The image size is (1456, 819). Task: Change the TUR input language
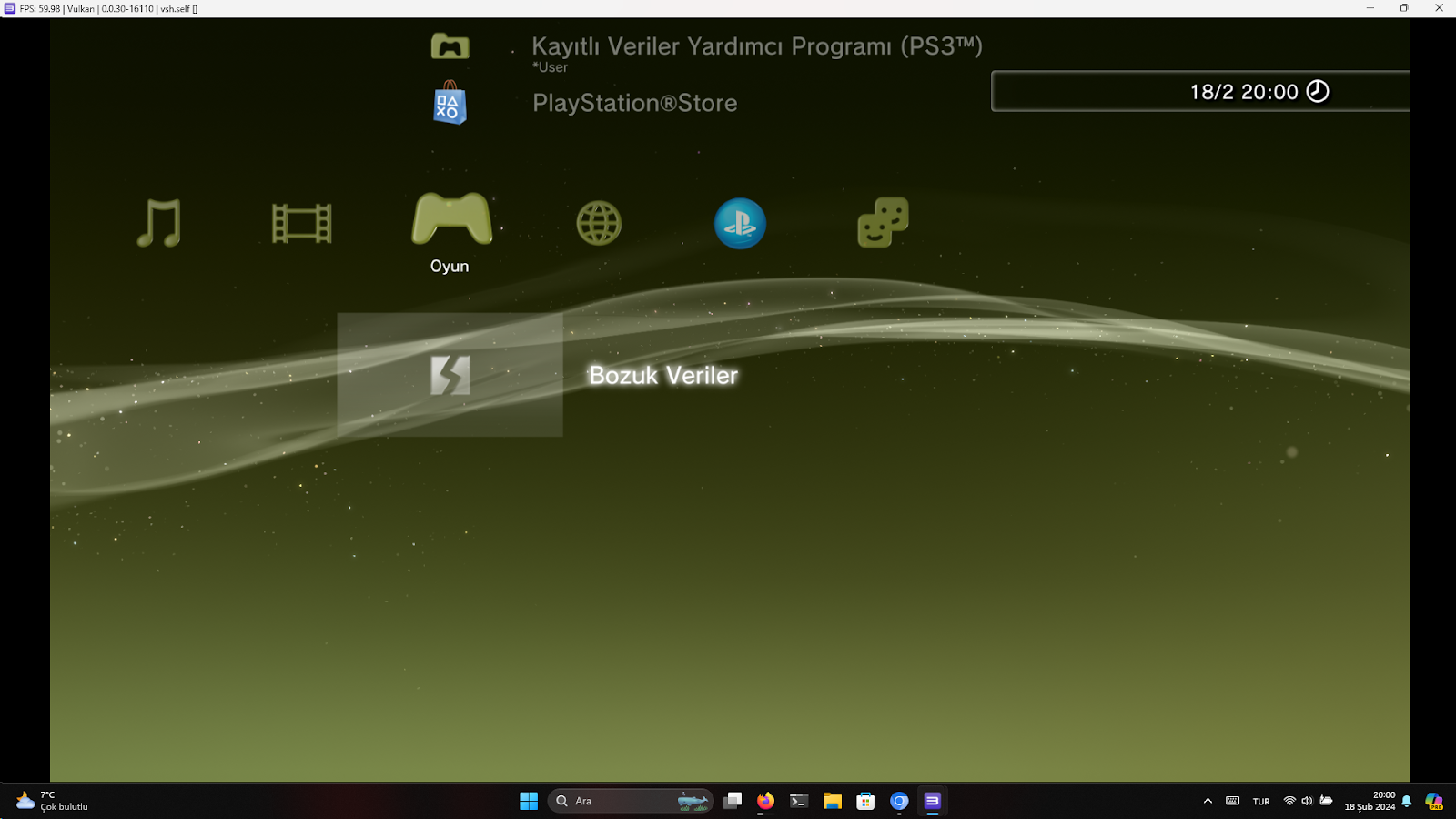[1261, 802]
